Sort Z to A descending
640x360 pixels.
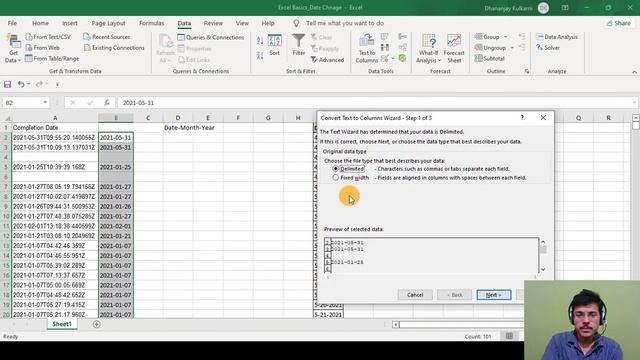click(260, 55)
